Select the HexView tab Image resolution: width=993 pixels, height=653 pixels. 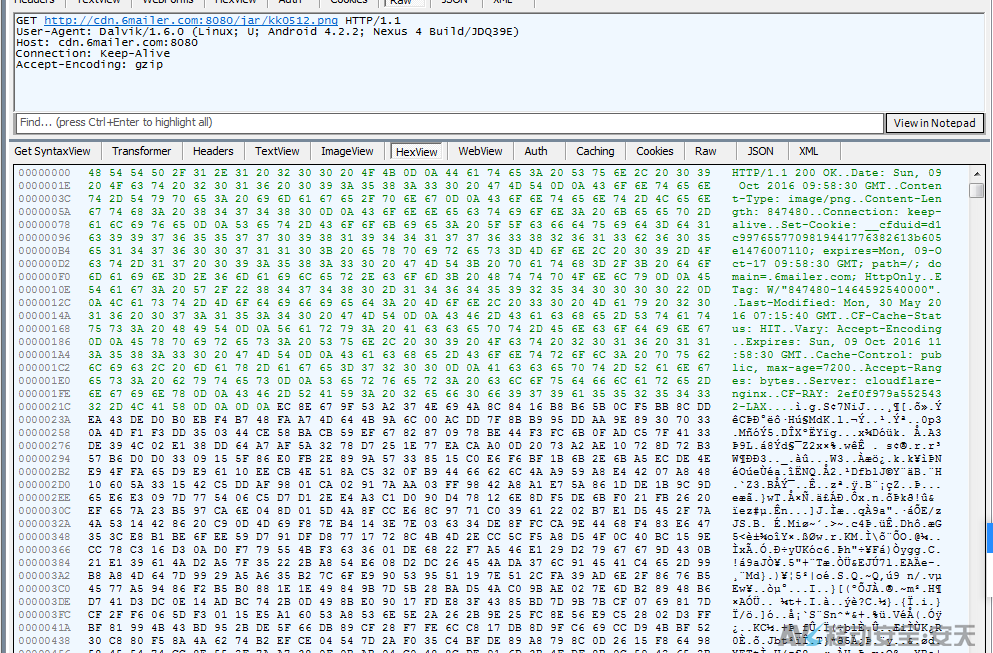tap(417, 152)
